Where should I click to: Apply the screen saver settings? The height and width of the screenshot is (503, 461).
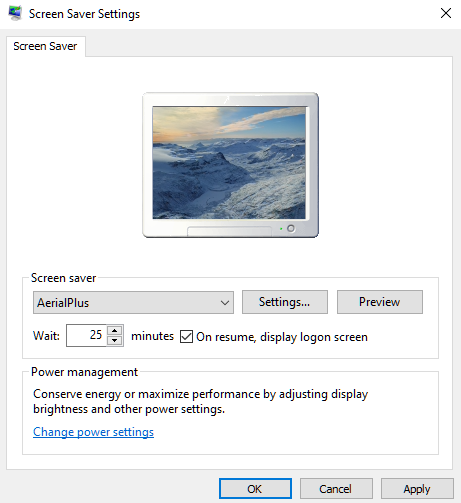pyautogui.click(x=417, y=489)
